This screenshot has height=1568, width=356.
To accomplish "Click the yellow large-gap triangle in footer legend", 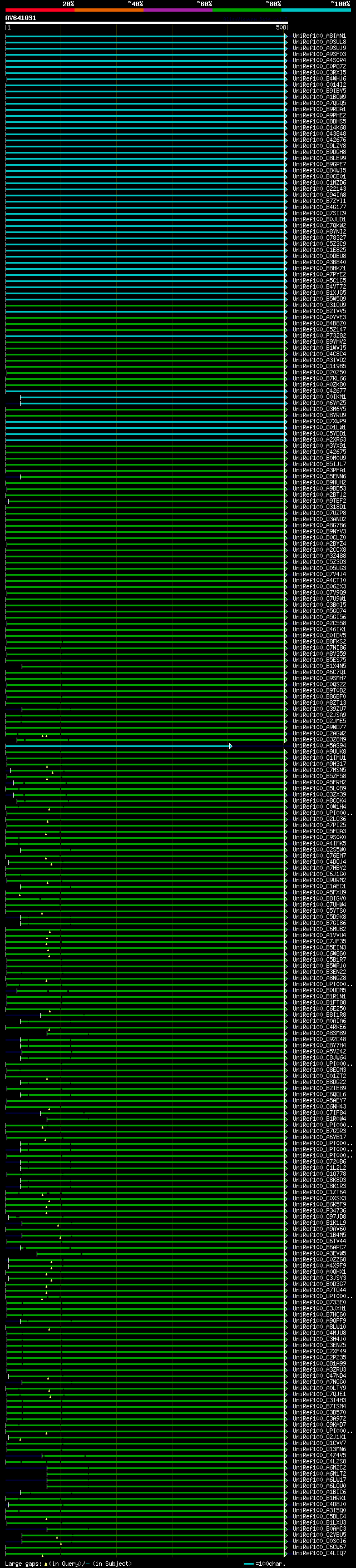I will [x=46, y=1564].
